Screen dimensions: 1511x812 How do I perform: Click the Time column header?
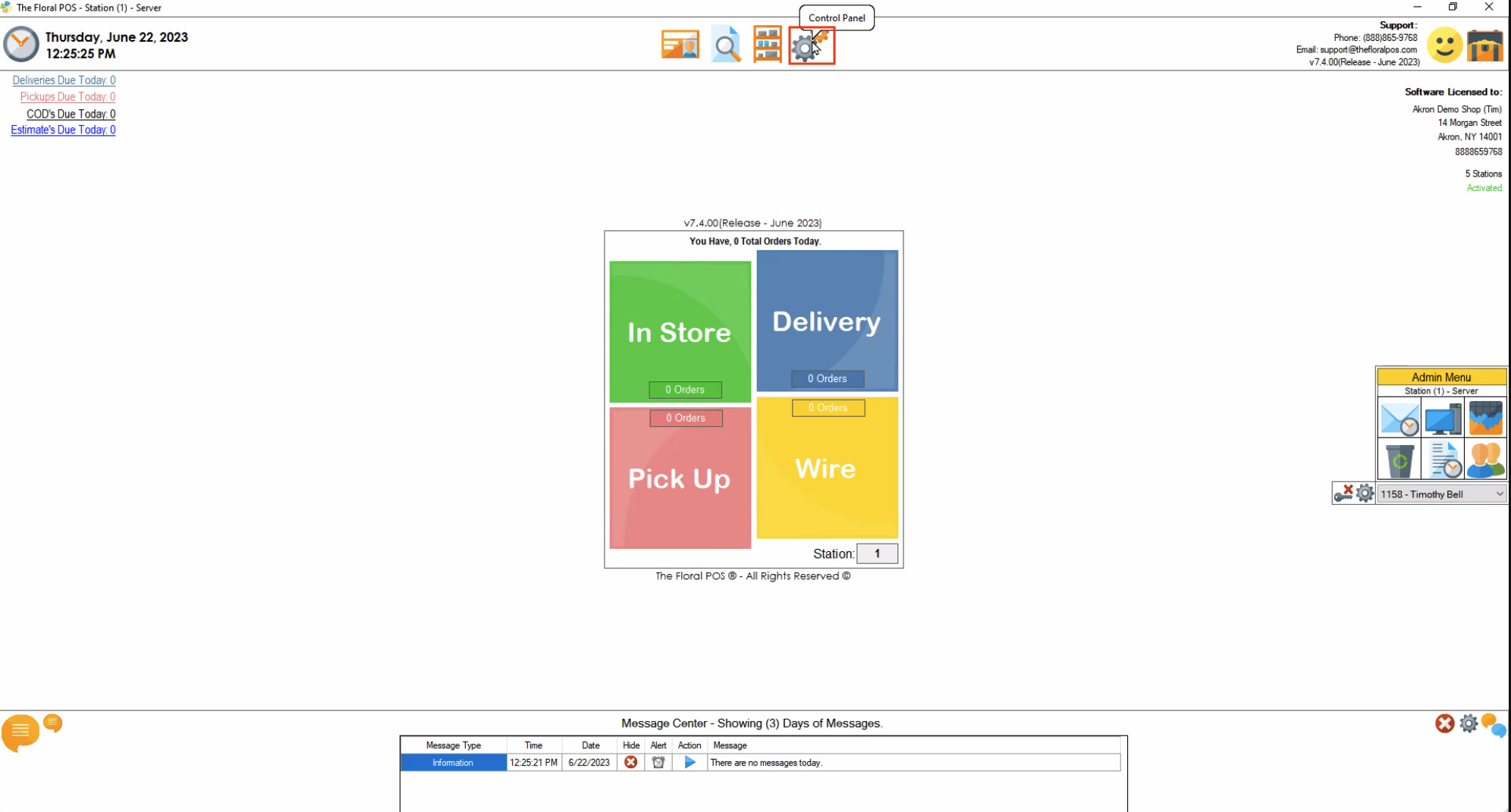pos(533,745)
